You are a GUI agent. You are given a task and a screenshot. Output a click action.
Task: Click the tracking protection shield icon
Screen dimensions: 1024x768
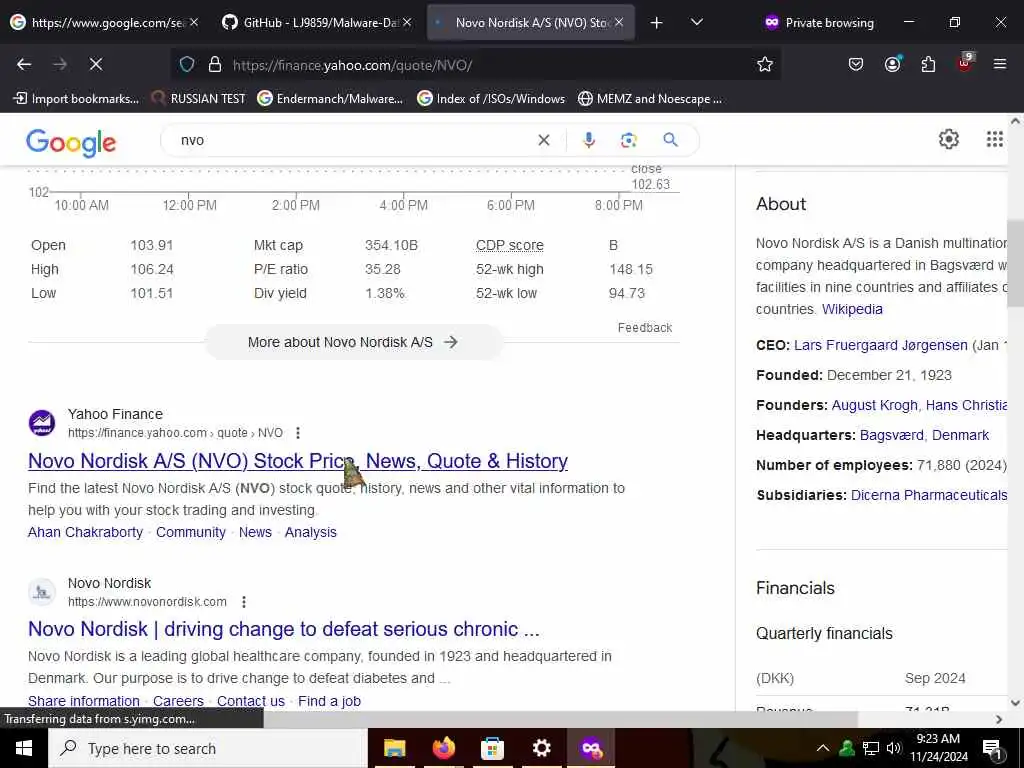click(x=187, y=64)
